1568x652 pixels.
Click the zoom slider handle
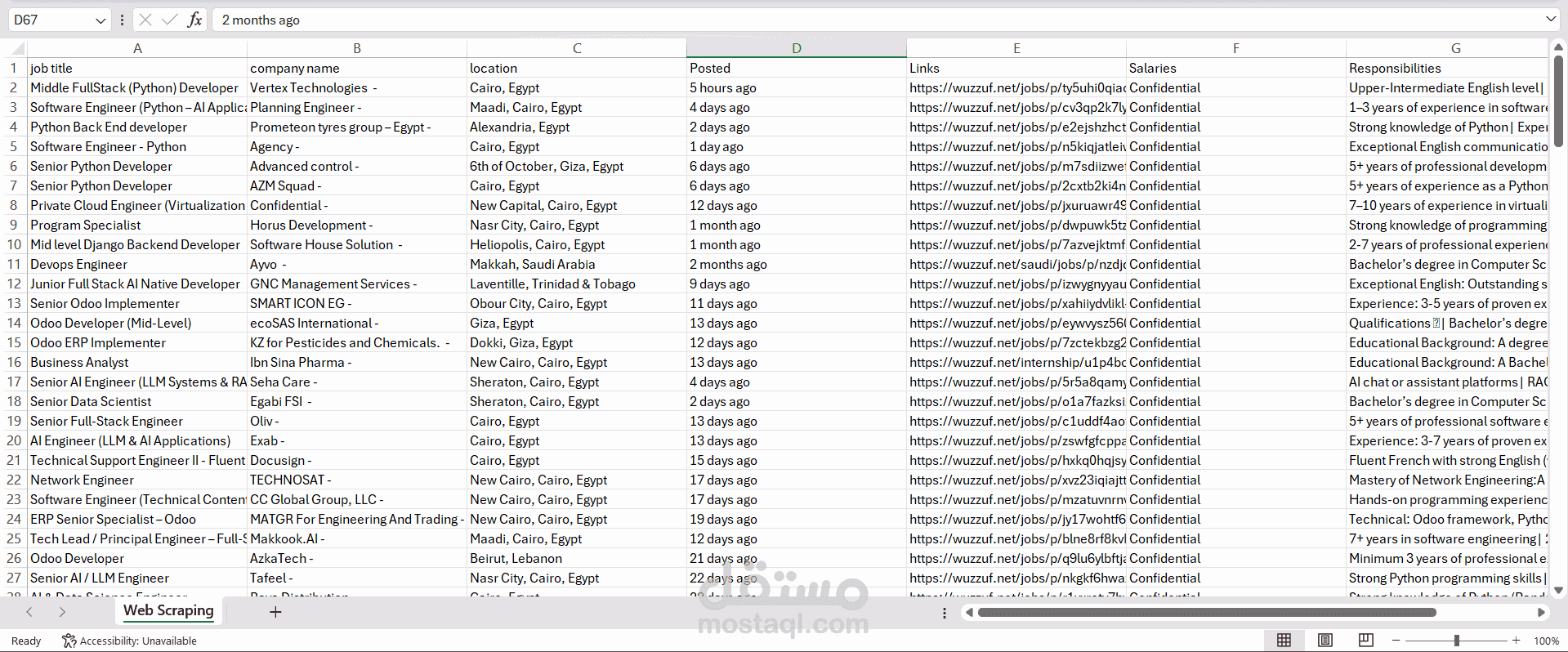point(1457,641)
